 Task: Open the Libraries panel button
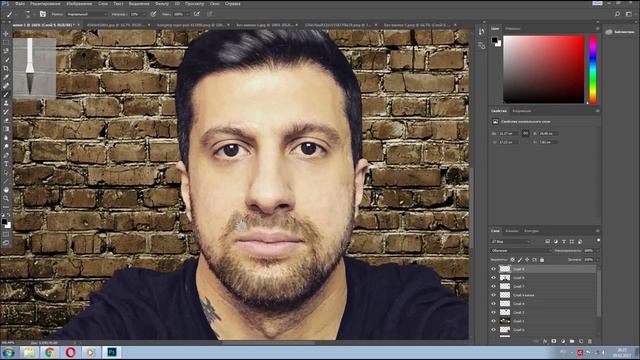(620, 32)
